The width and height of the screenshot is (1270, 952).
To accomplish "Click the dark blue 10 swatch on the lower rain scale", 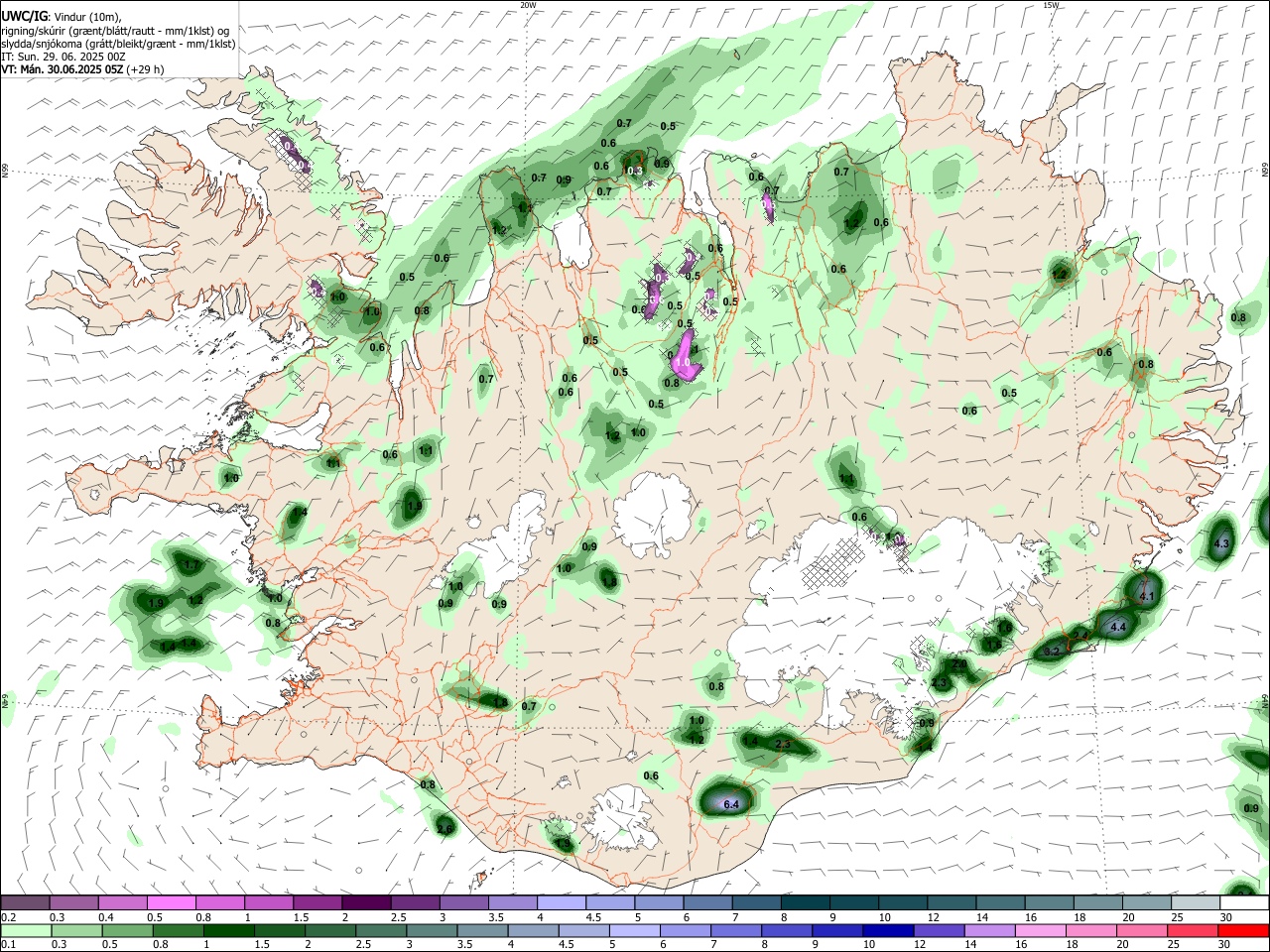I will pyautogui.click(x=888, y=930).
